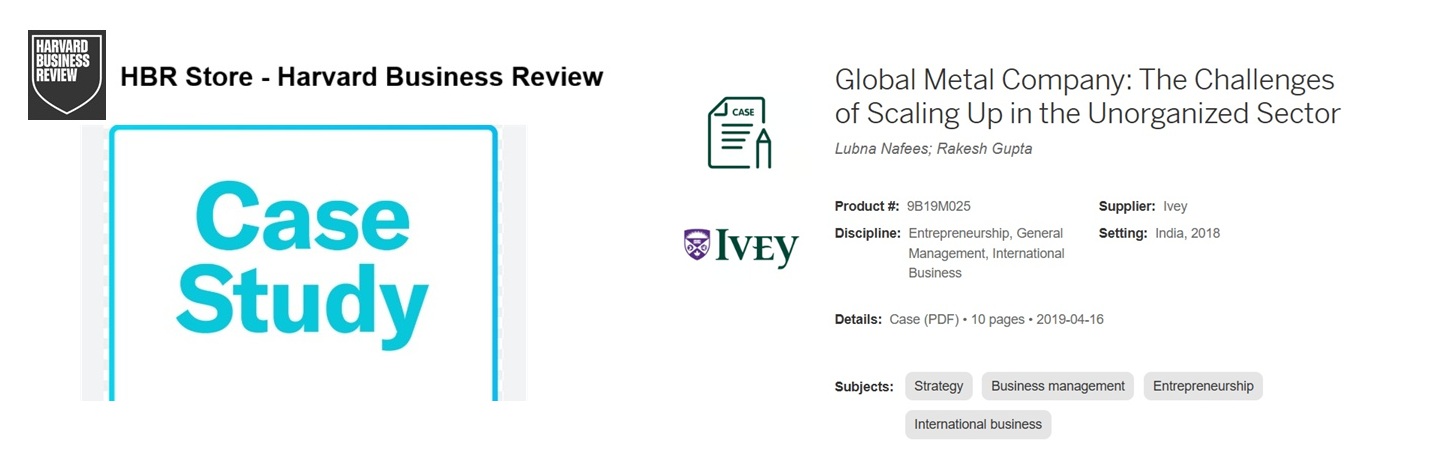
Task: Click the Product # label
Action: tap(867, 207)
